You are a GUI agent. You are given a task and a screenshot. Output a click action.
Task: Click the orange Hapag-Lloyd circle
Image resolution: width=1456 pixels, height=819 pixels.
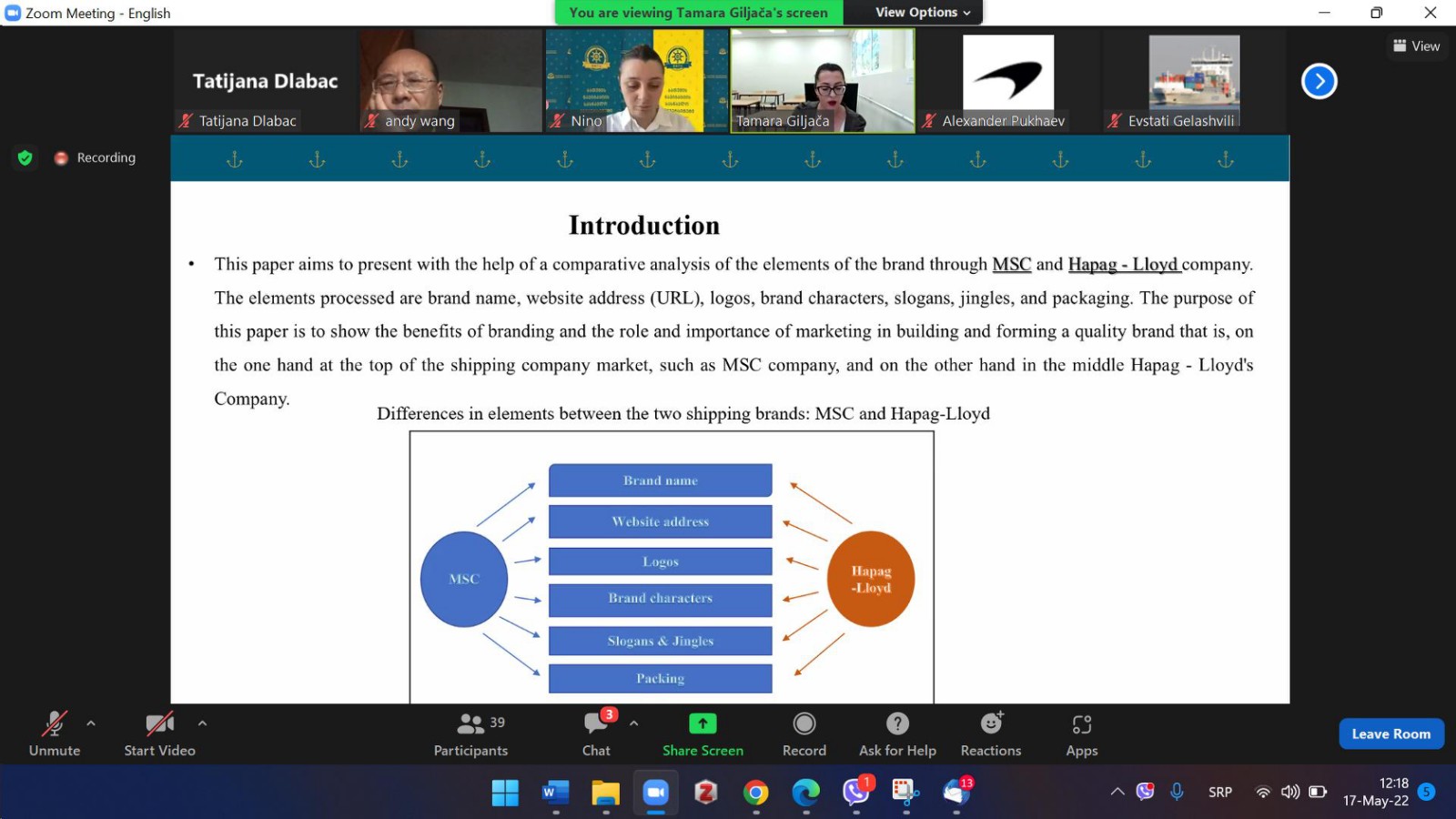tap(871, 579)
